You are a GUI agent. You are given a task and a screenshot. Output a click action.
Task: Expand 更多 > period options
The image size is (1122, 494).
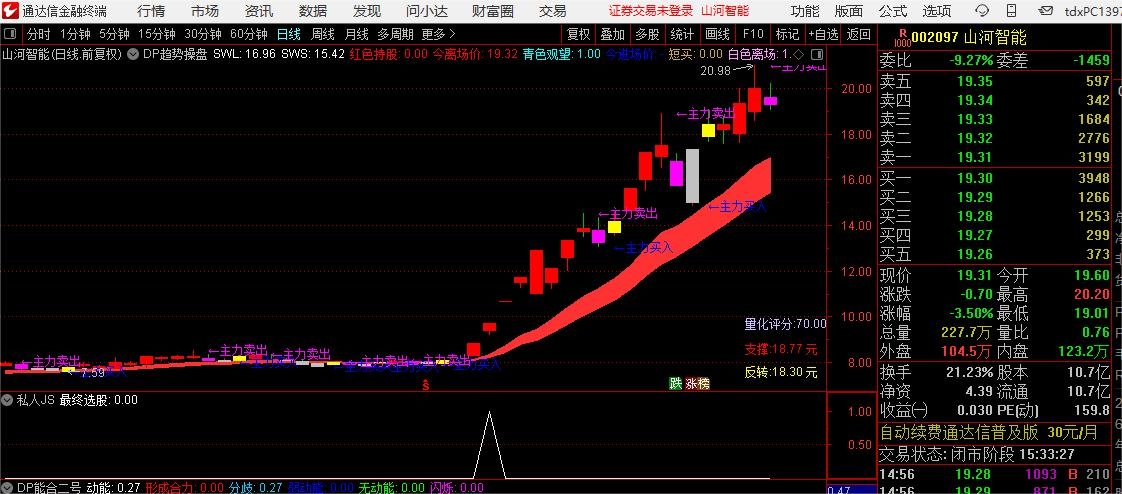point(438,34)
